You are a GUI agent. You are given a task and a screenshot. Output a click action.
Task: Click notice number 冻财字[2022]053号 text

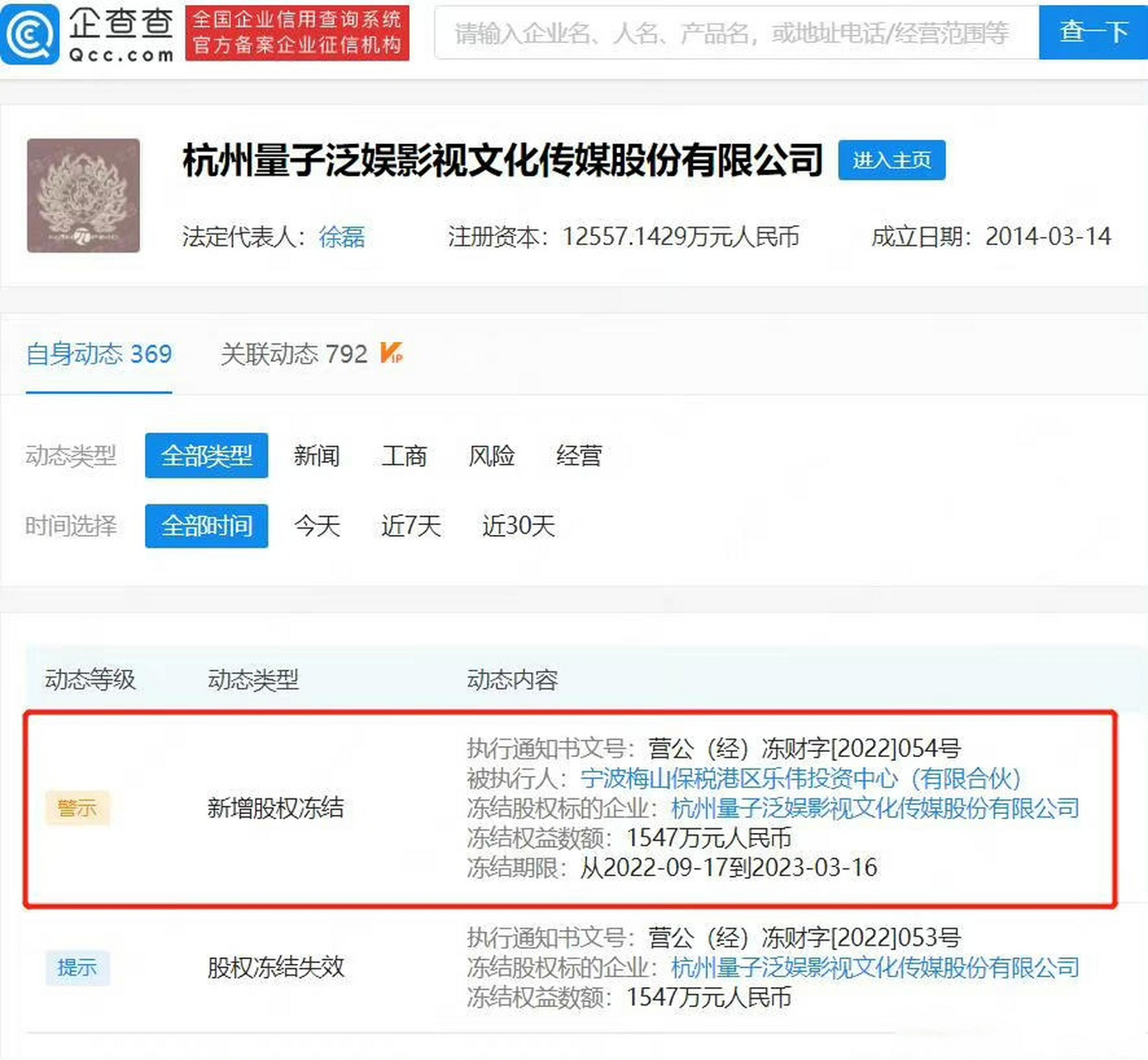point(861,937)
